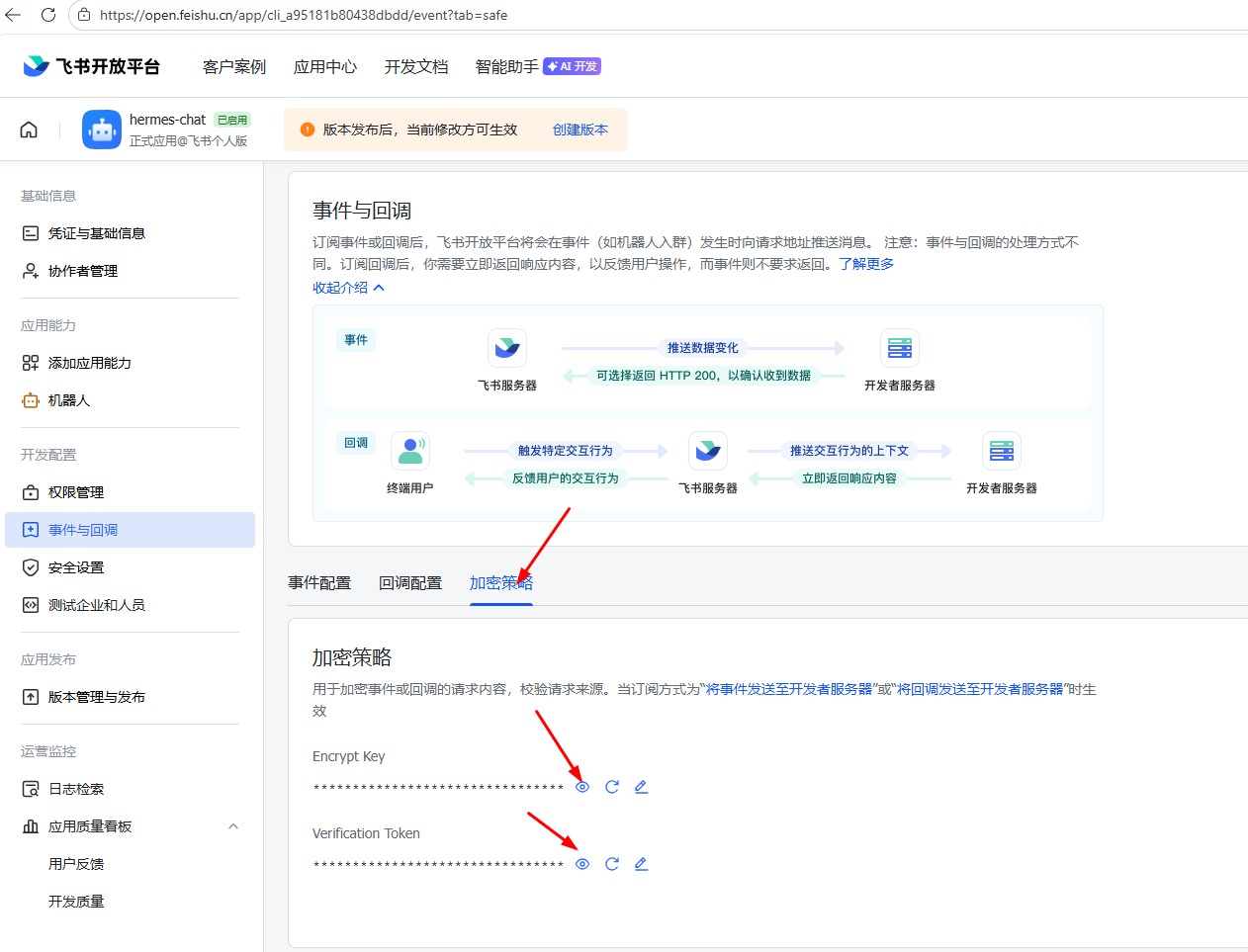1248x952 pixels.
Task: Click the 版本管理与发布 upload icon
Action: coord(31,697)
